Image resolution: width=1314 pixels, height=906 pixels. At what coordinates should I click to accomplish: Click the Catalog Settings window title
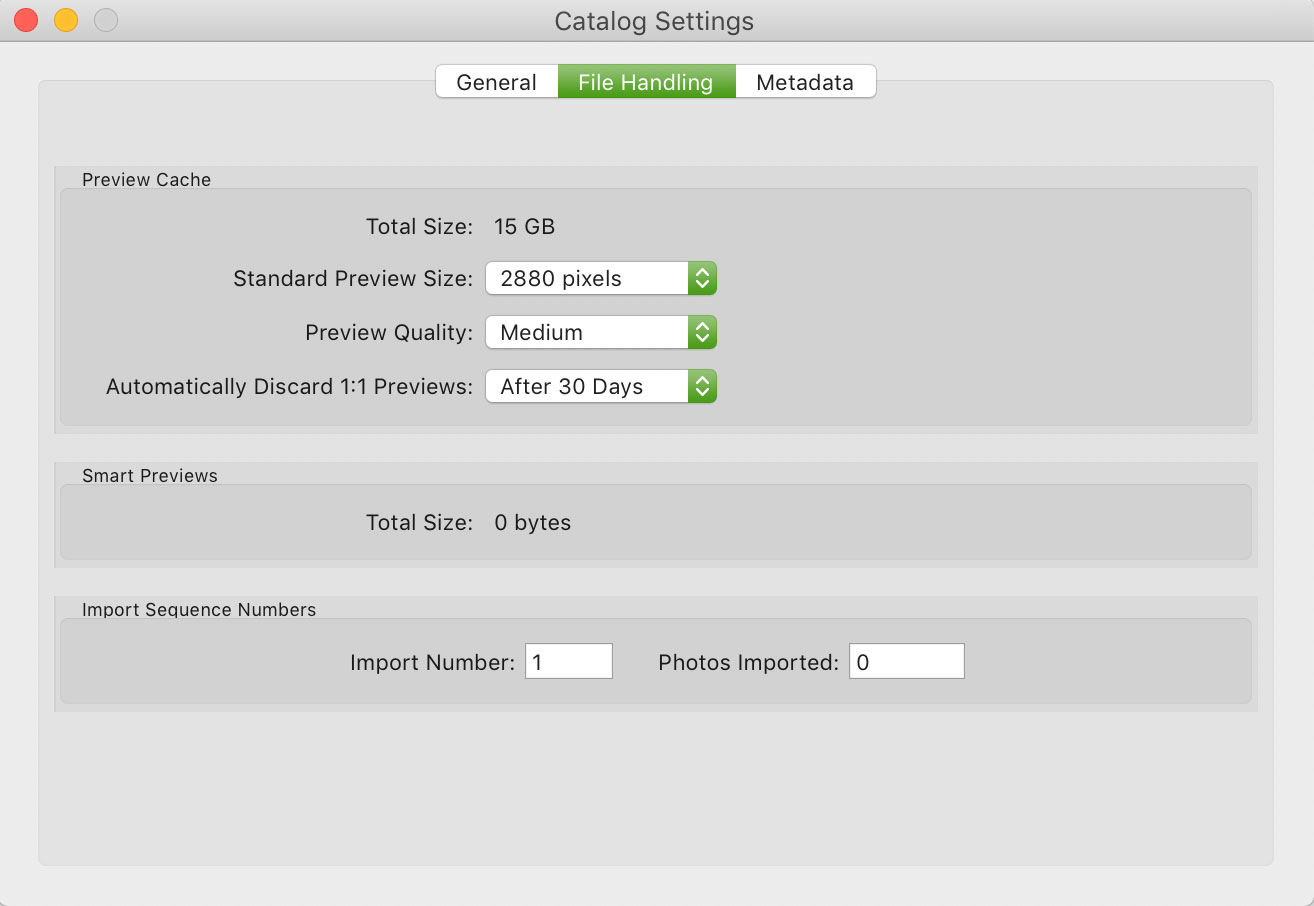coord(654,21)
